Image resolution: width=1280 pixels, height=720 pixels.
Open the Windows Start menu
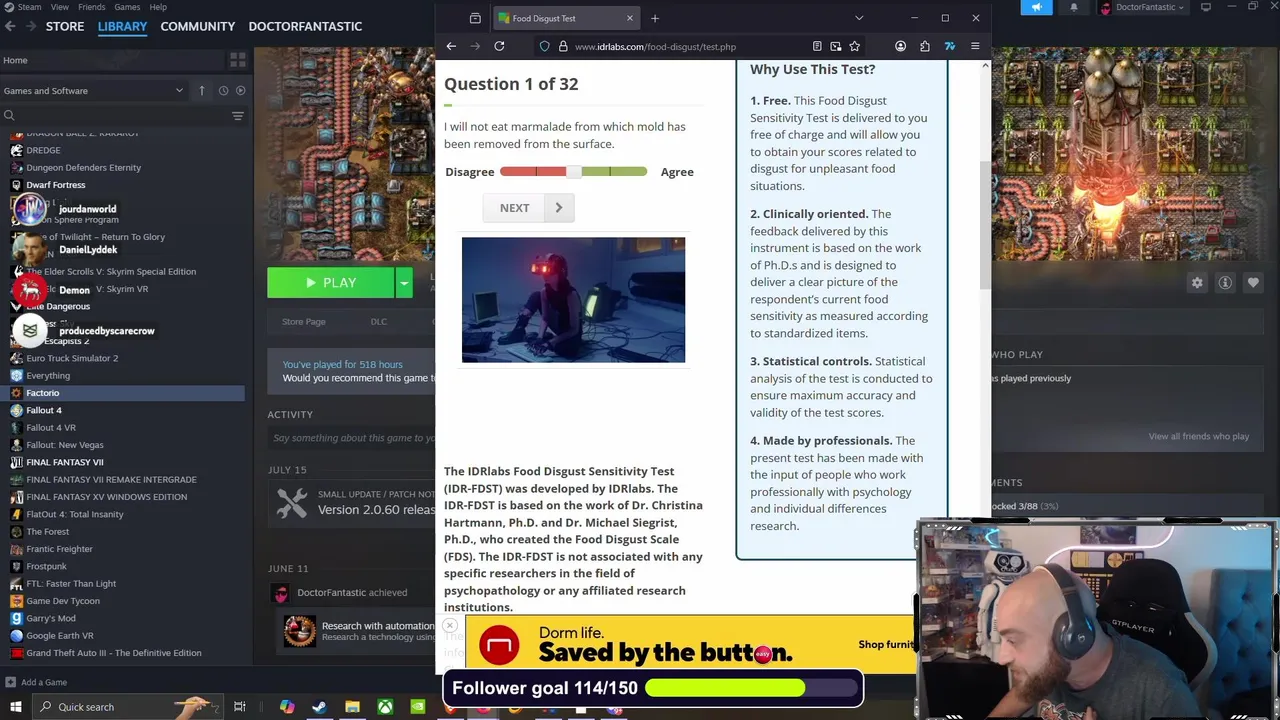pyautogui.click(x=15, y=707)
